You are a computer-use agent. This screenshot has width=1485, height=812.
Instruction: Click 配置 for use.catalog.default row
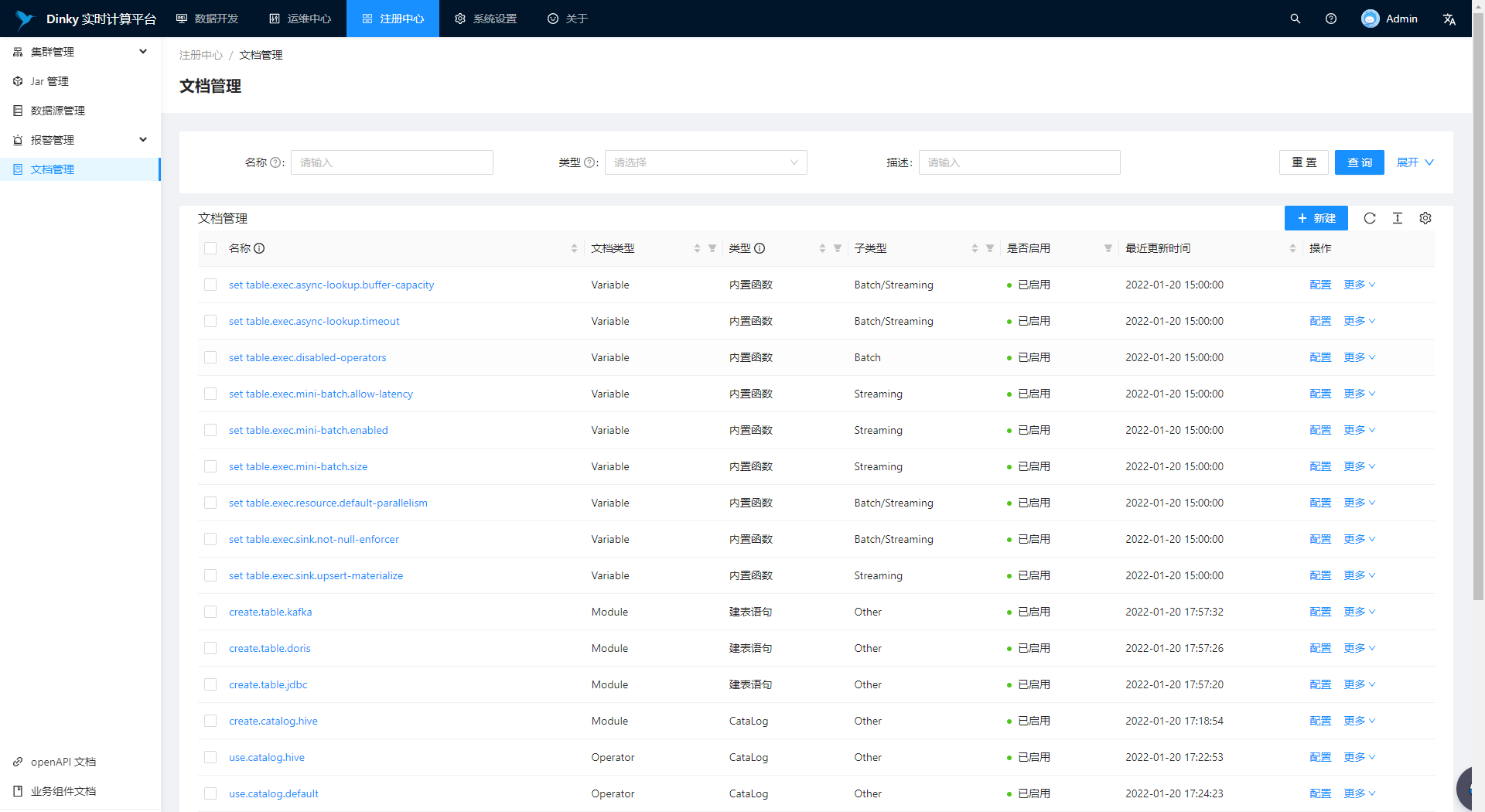(1320, 793)
